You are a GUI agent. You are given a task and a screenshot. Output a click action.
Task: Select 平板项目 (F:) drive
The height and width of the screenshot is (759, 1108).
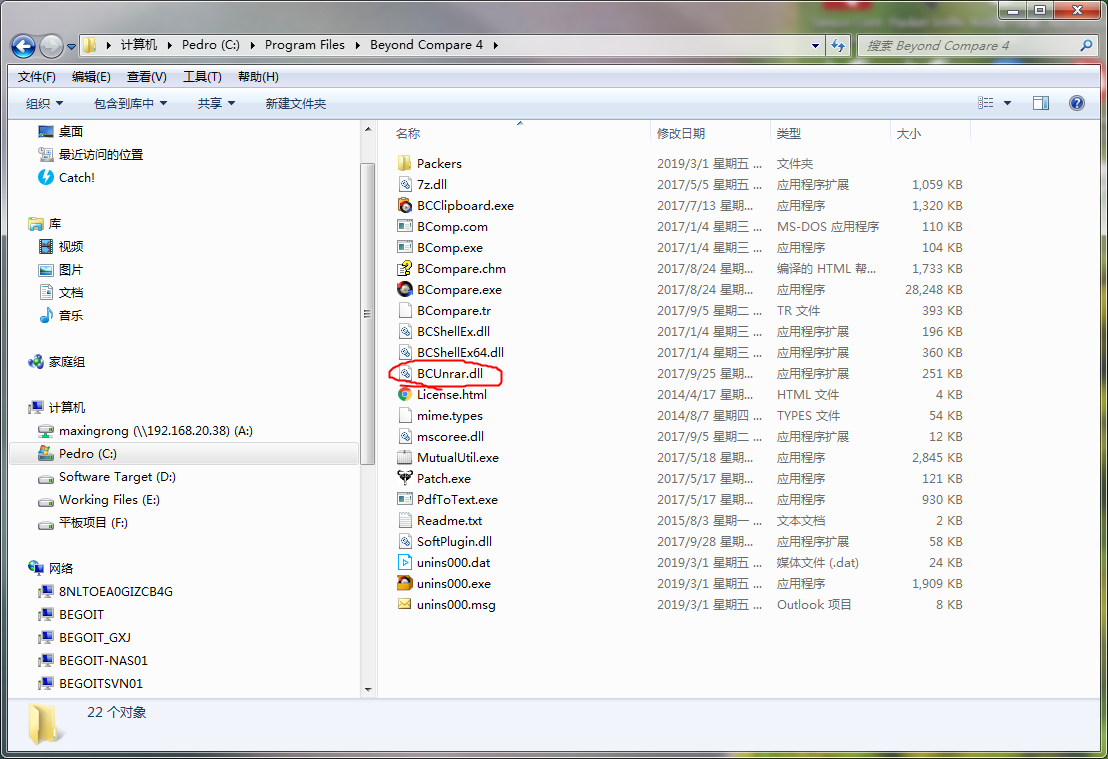[x=83, y=522]
